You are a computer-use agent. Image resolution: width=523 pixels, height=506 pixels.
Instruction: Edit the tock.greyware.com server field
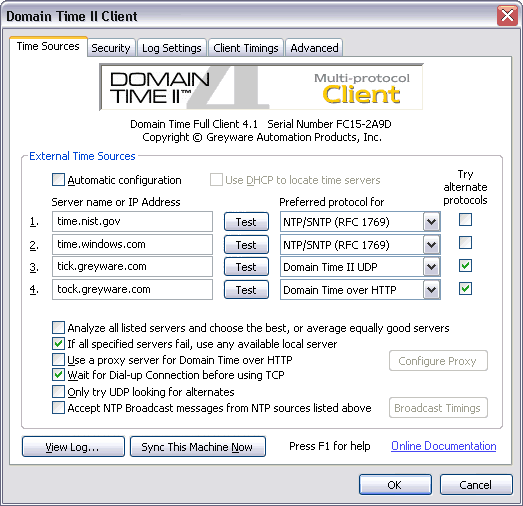(x=132, y=289)
